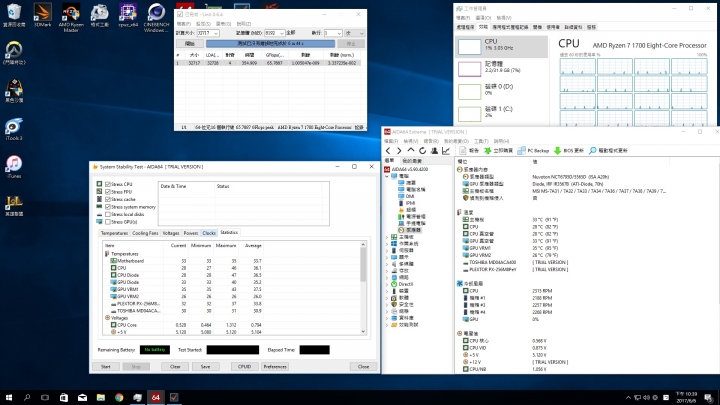Switch to Clocks tab

point(209,233)
